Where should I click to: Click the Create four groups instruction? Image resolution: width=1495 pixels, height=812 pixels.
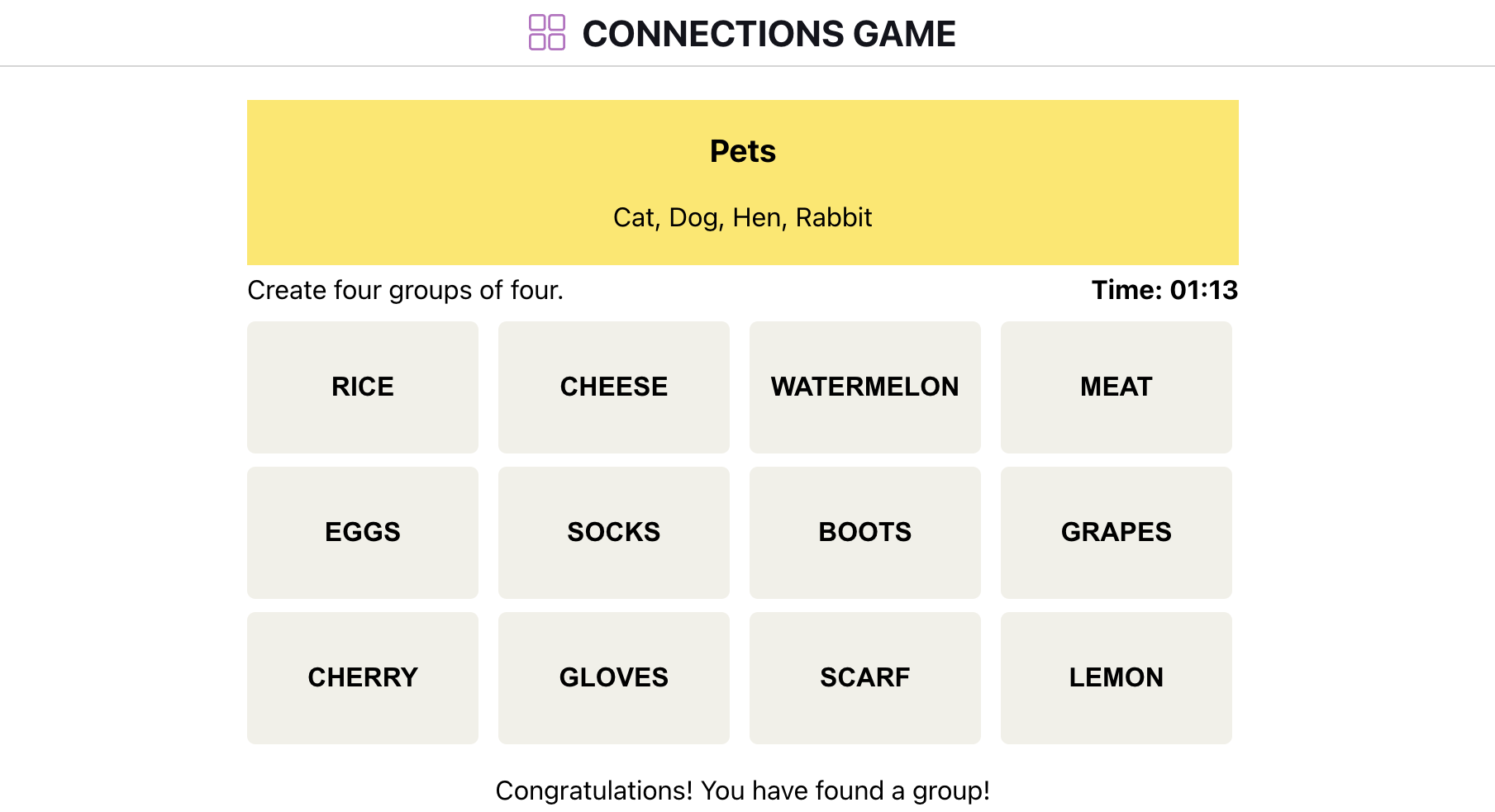[x=405, y=290]
